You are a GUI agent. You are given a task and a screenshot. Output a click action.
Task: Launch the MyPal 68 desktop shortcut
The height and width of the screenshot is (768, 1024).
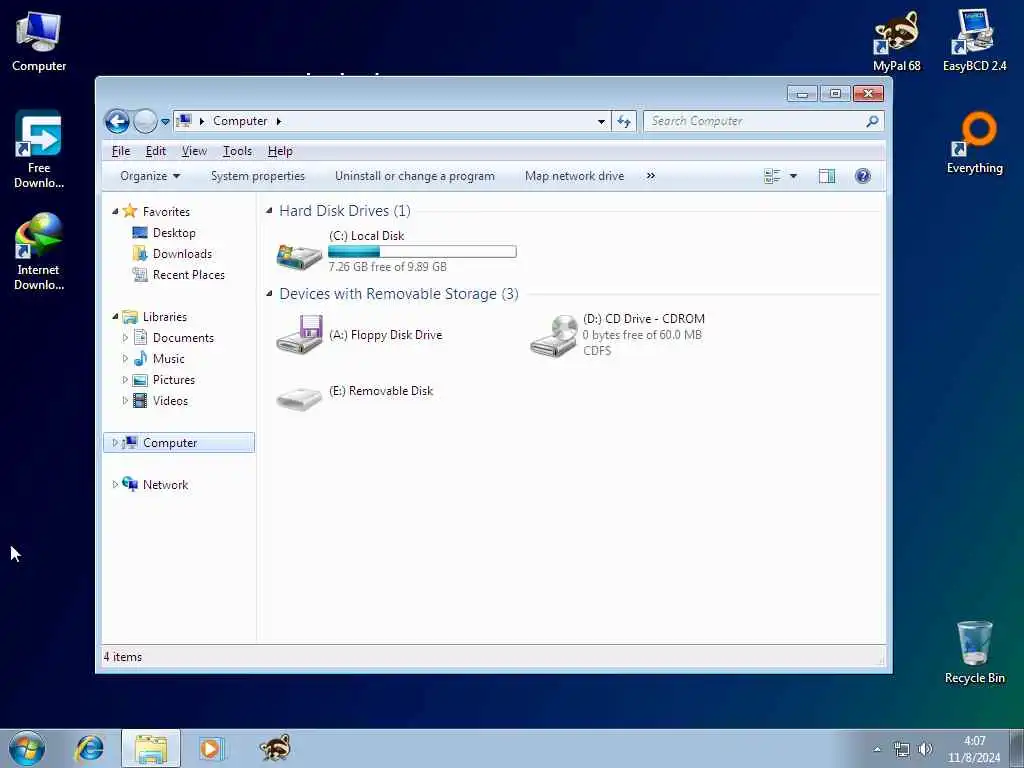pyautogui.click(x=896, y=41)
